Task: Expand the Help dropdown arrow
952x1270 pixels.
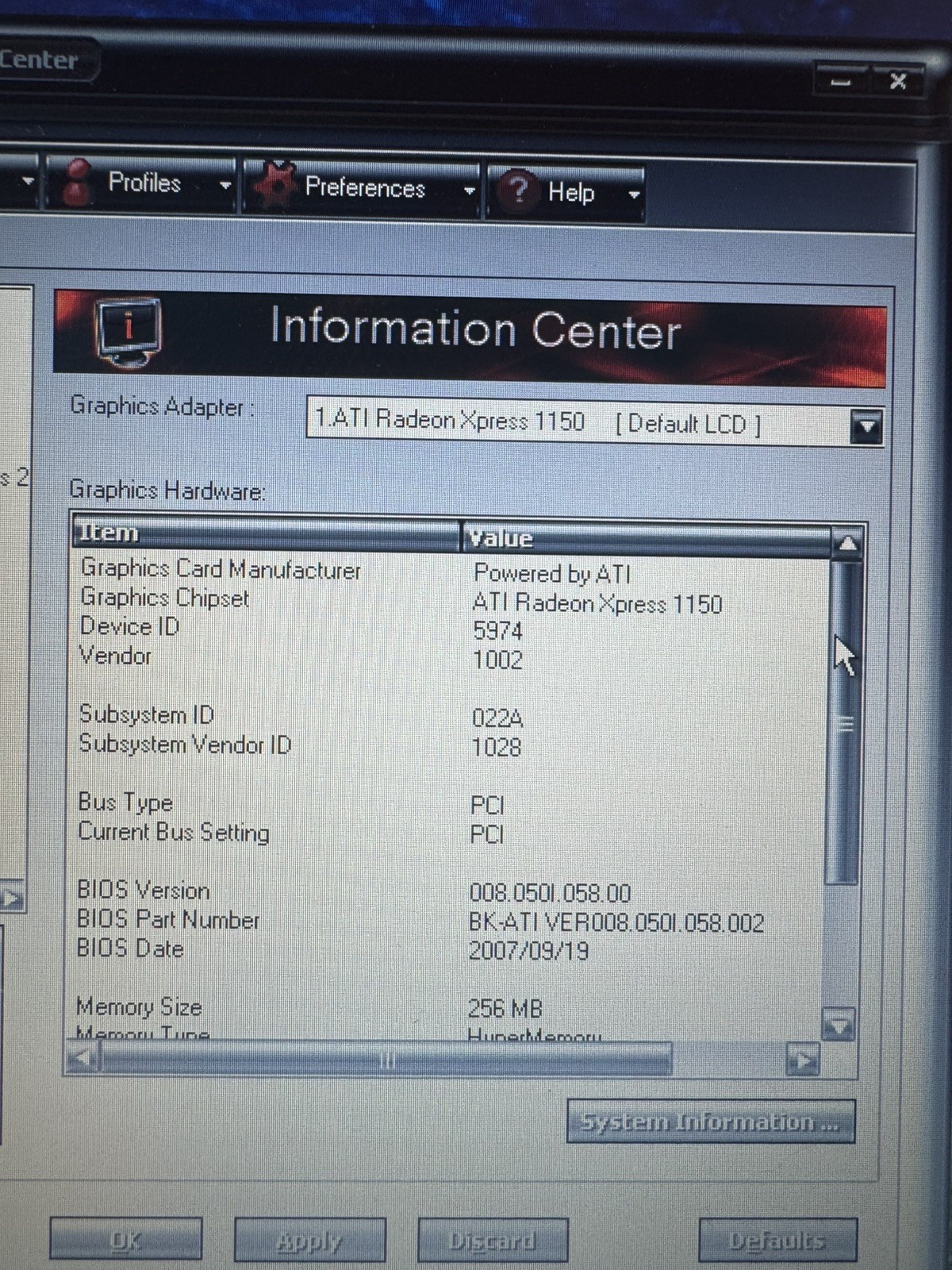Action: coord(633,194)
